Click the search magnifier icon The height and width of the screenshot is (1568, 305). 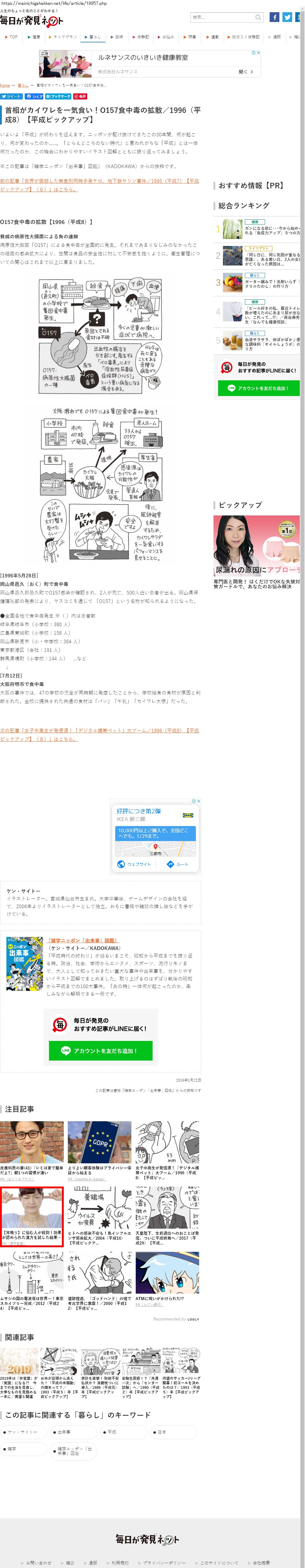click(x=258, y=18)
